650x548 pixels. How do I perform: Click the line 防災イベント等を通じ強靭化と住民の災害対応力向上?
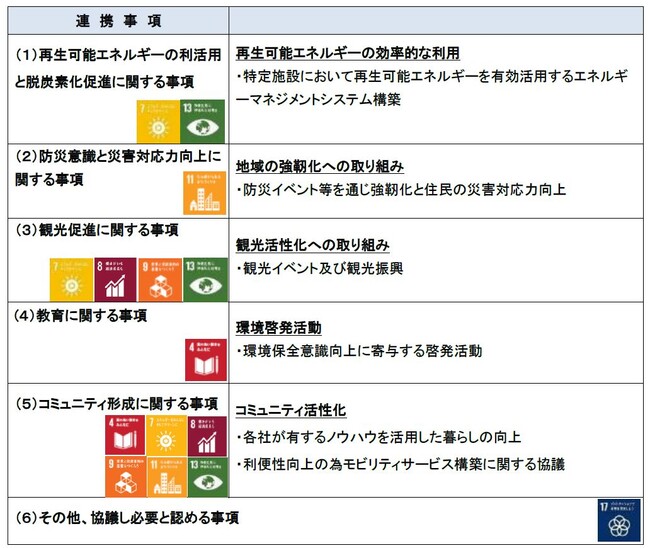click(401, 189)
